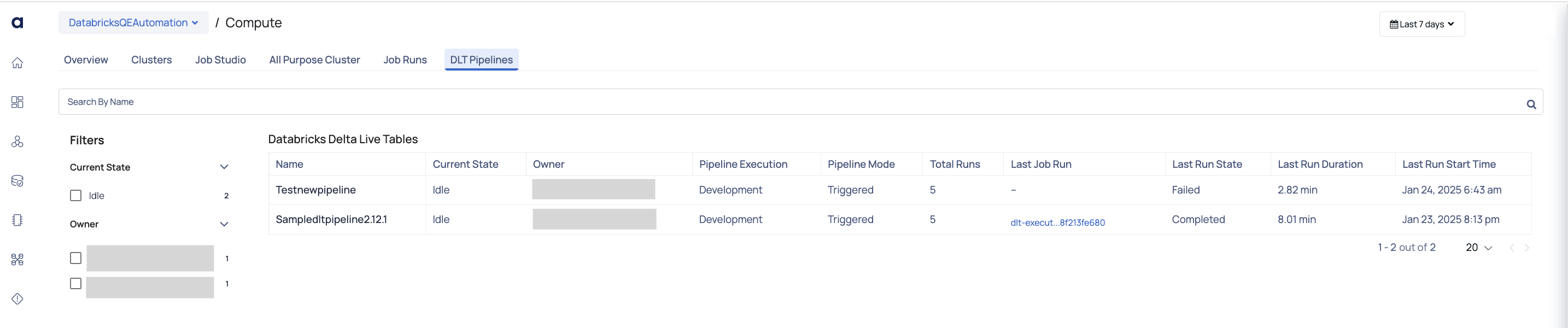Check the first Owner filter checkbox
1568x328 pixels.
pyautogui.click(x=75, y=258)
